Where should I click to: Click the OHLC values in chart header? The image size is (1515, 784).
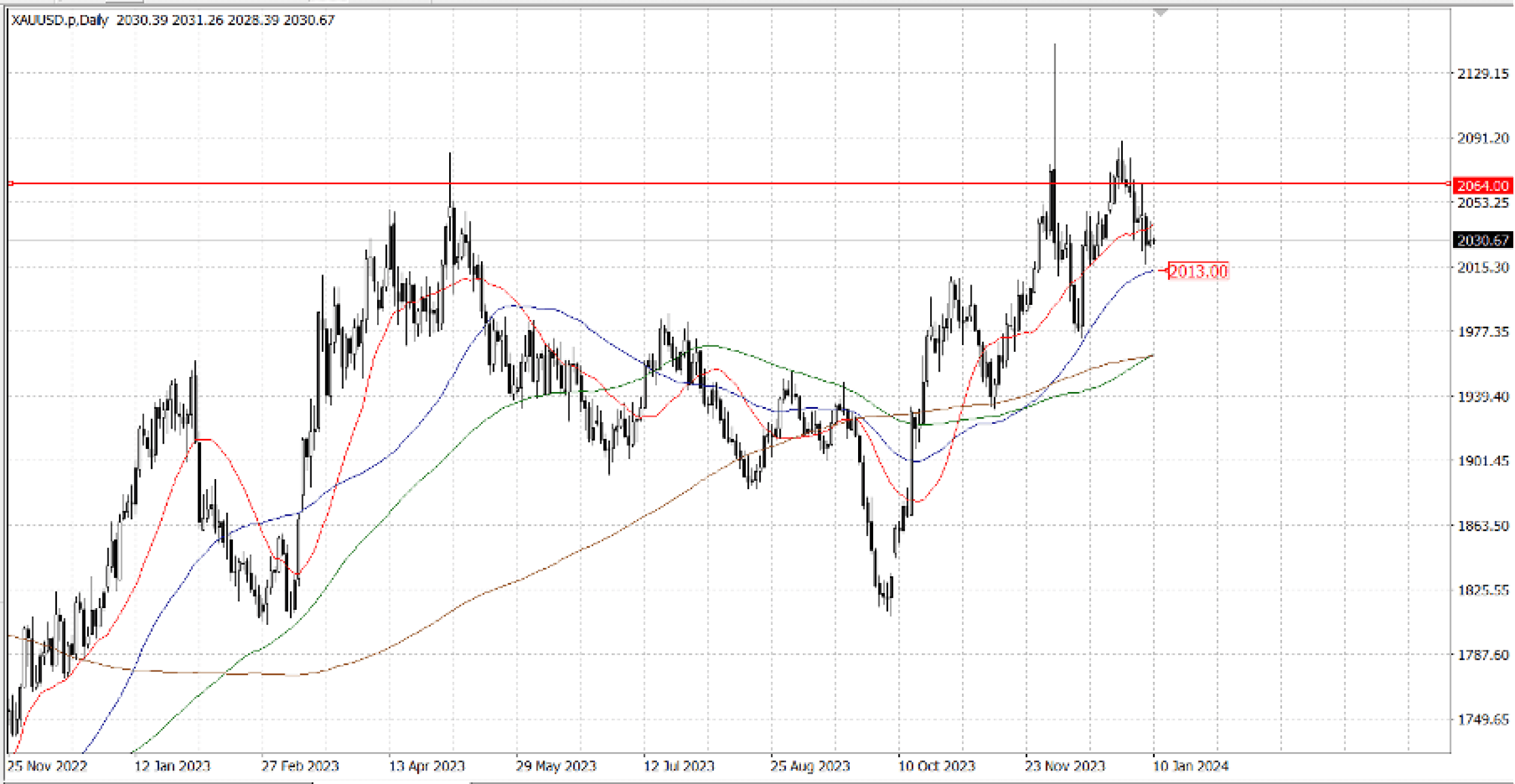click(x=225, y=20)
